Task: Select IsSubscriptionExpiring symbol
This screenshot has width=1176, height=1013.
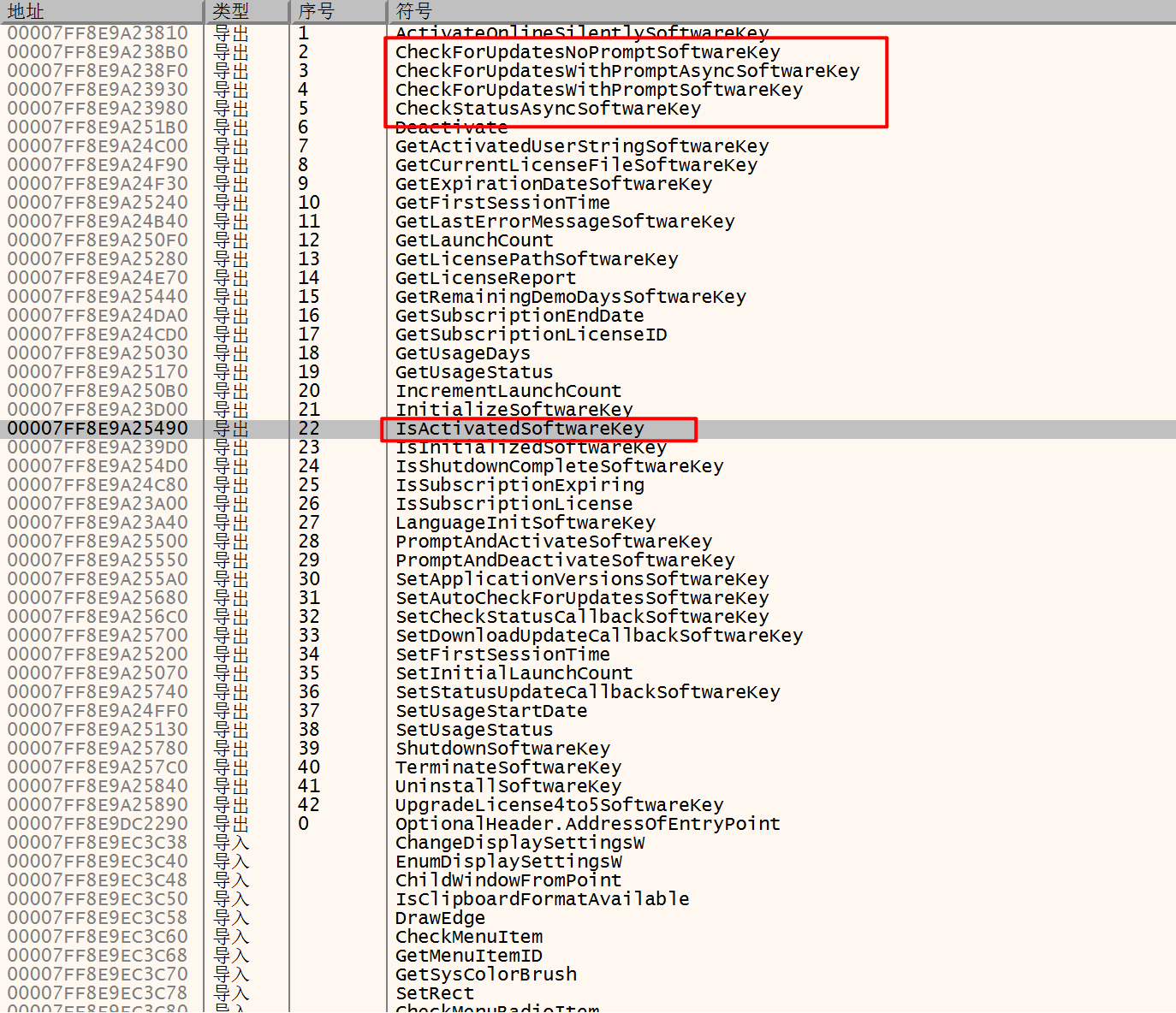Action: [520, 485]
